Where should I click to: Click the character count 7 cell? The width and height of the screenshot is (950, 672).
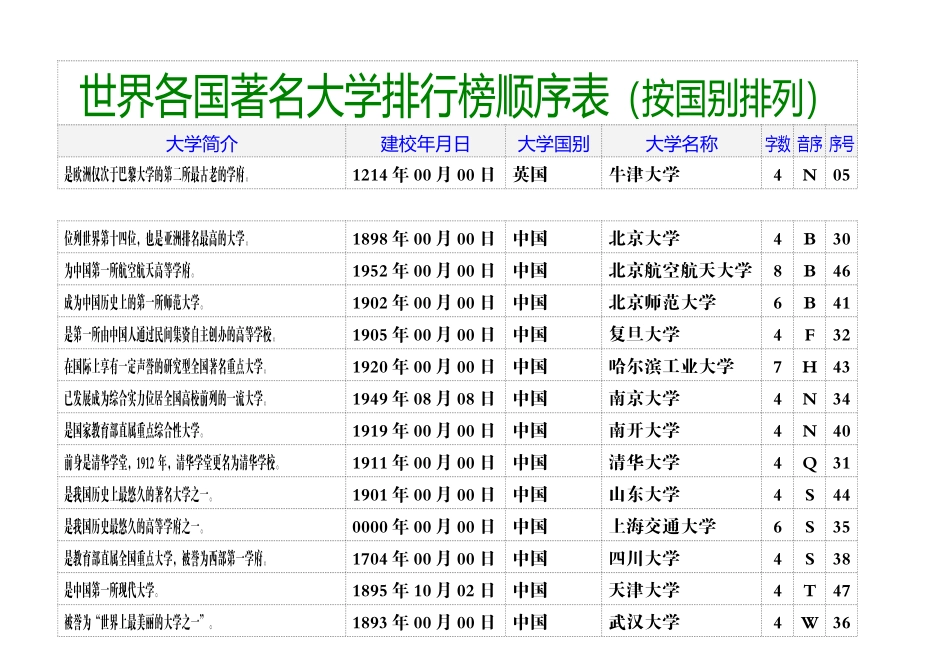777,367
